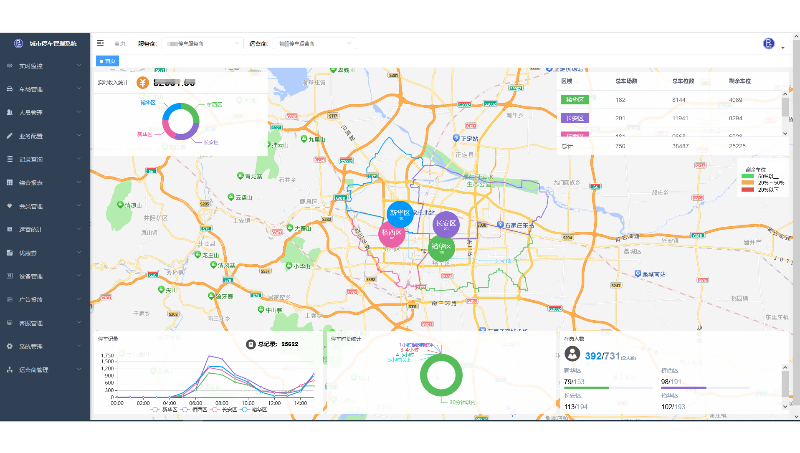Expand chevron of the table-grid sidebar item
The image size is (800, 453).
tap(79, 182)
